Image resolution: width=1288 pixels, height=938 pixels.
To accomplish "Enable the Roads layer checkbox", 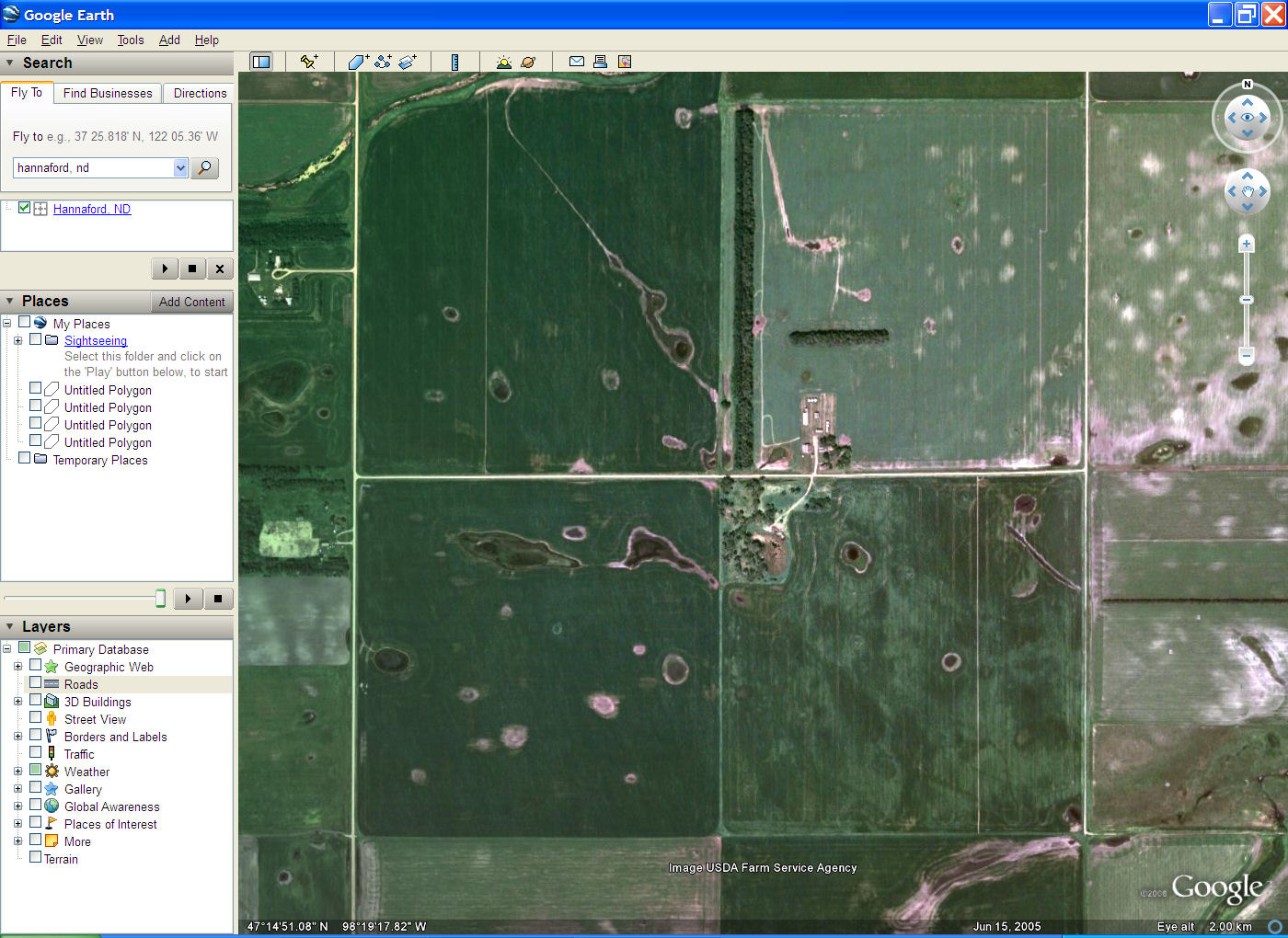I will click(x=36, y=682).
